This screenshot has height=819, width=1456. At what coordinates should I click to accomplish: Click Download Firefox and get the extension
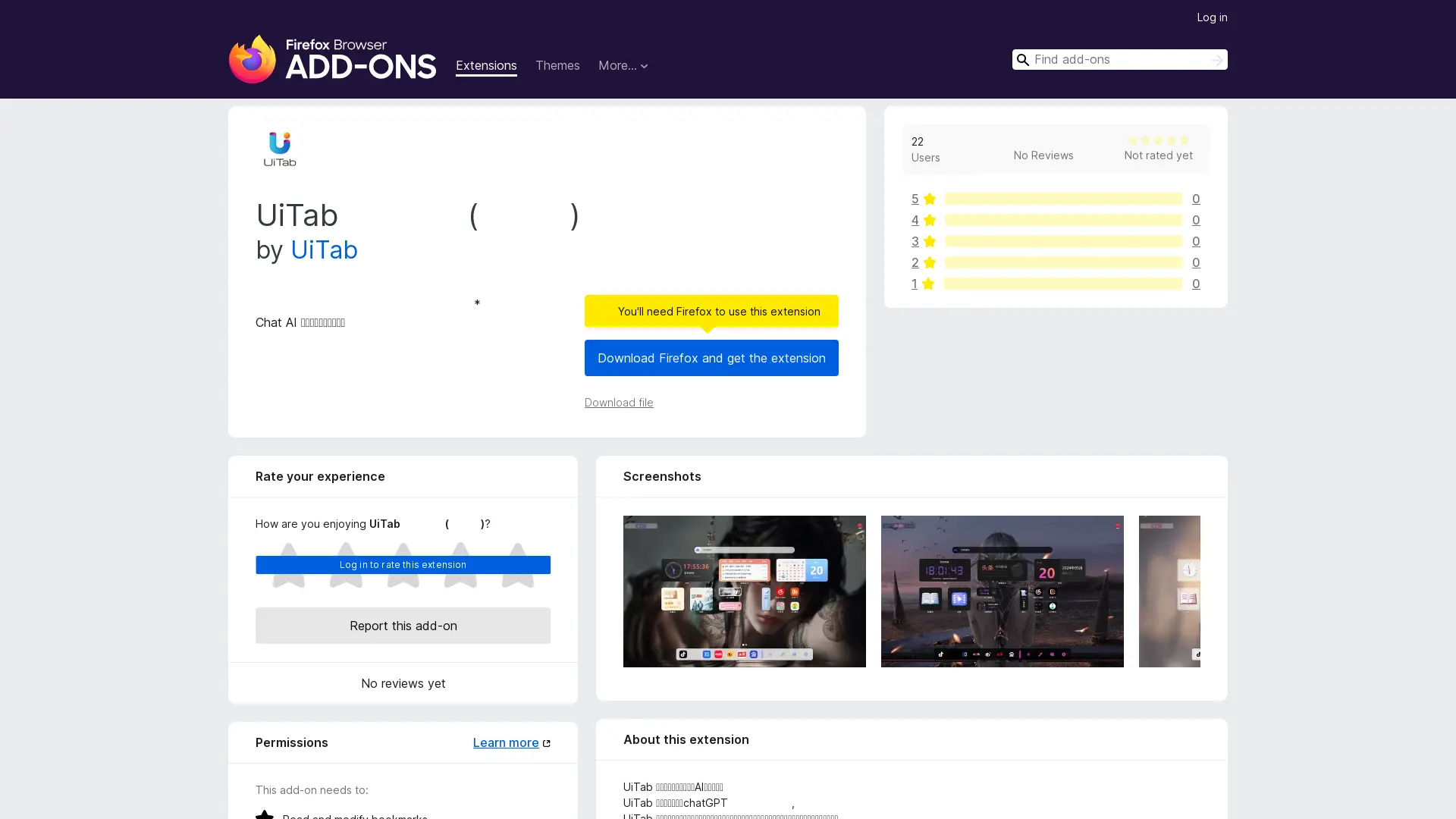pos(711,358)
